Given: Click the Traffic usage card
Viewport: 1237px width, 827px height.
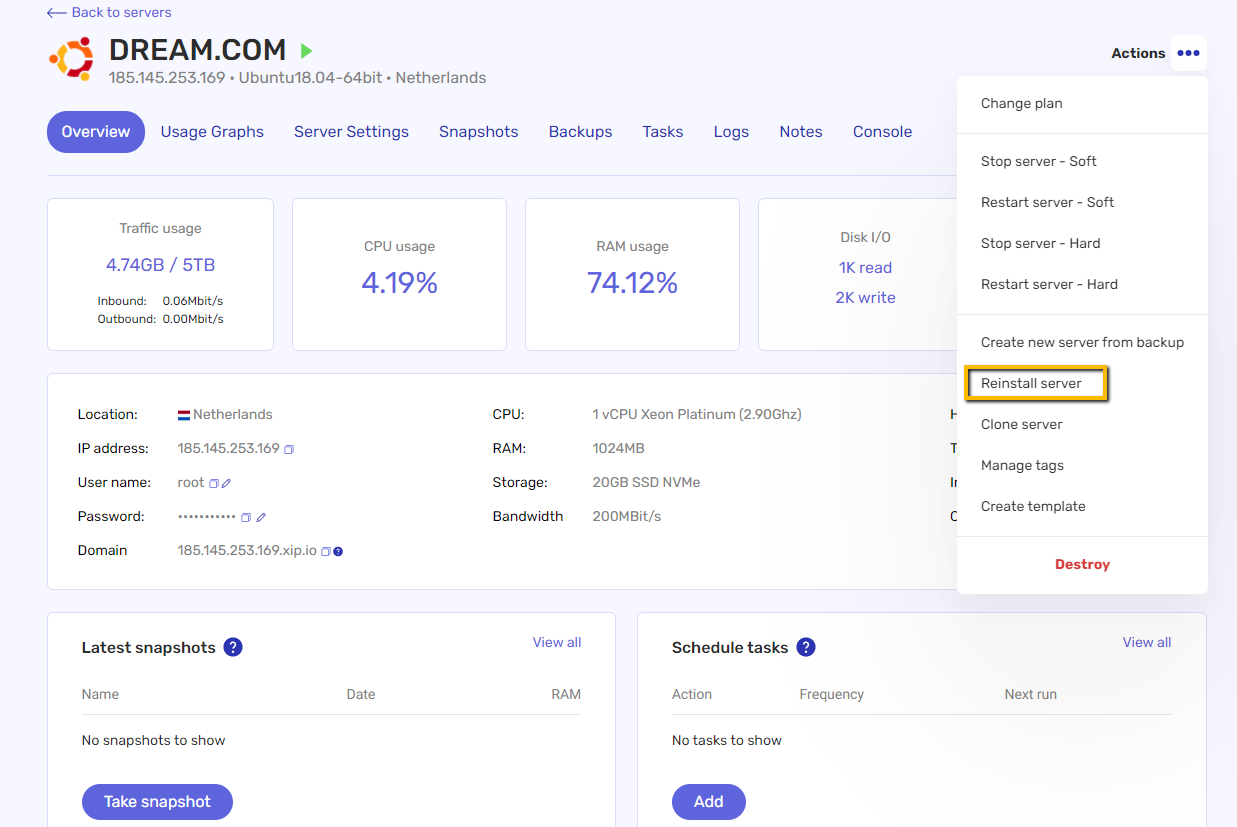Looking at the screenshot, I should click(x=160, y=274).
